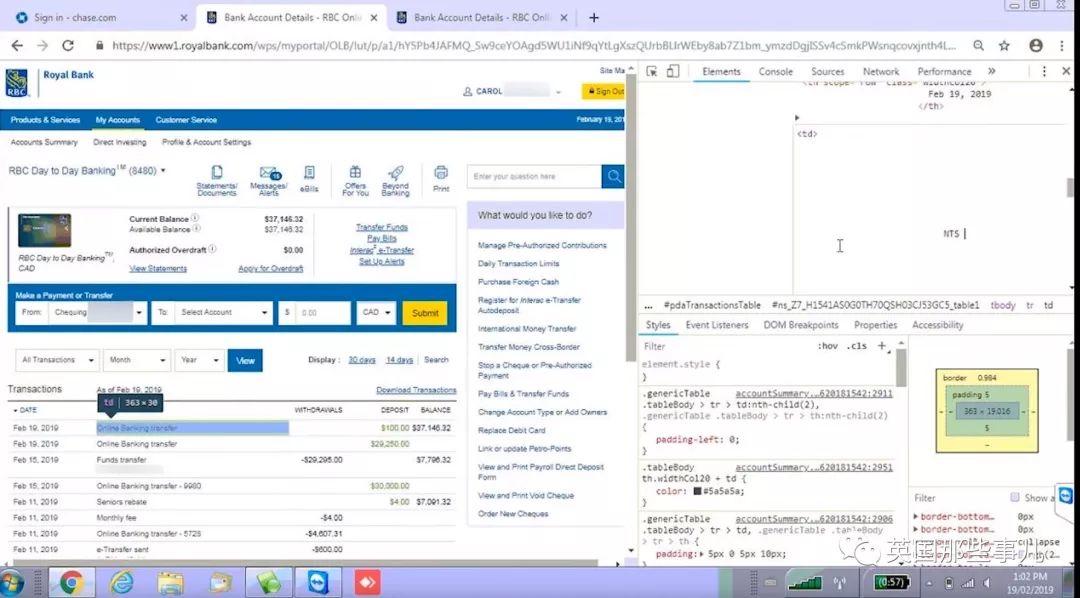Open Windows Start button
This screenshot has width=1080, height=598.
[12, 583]
